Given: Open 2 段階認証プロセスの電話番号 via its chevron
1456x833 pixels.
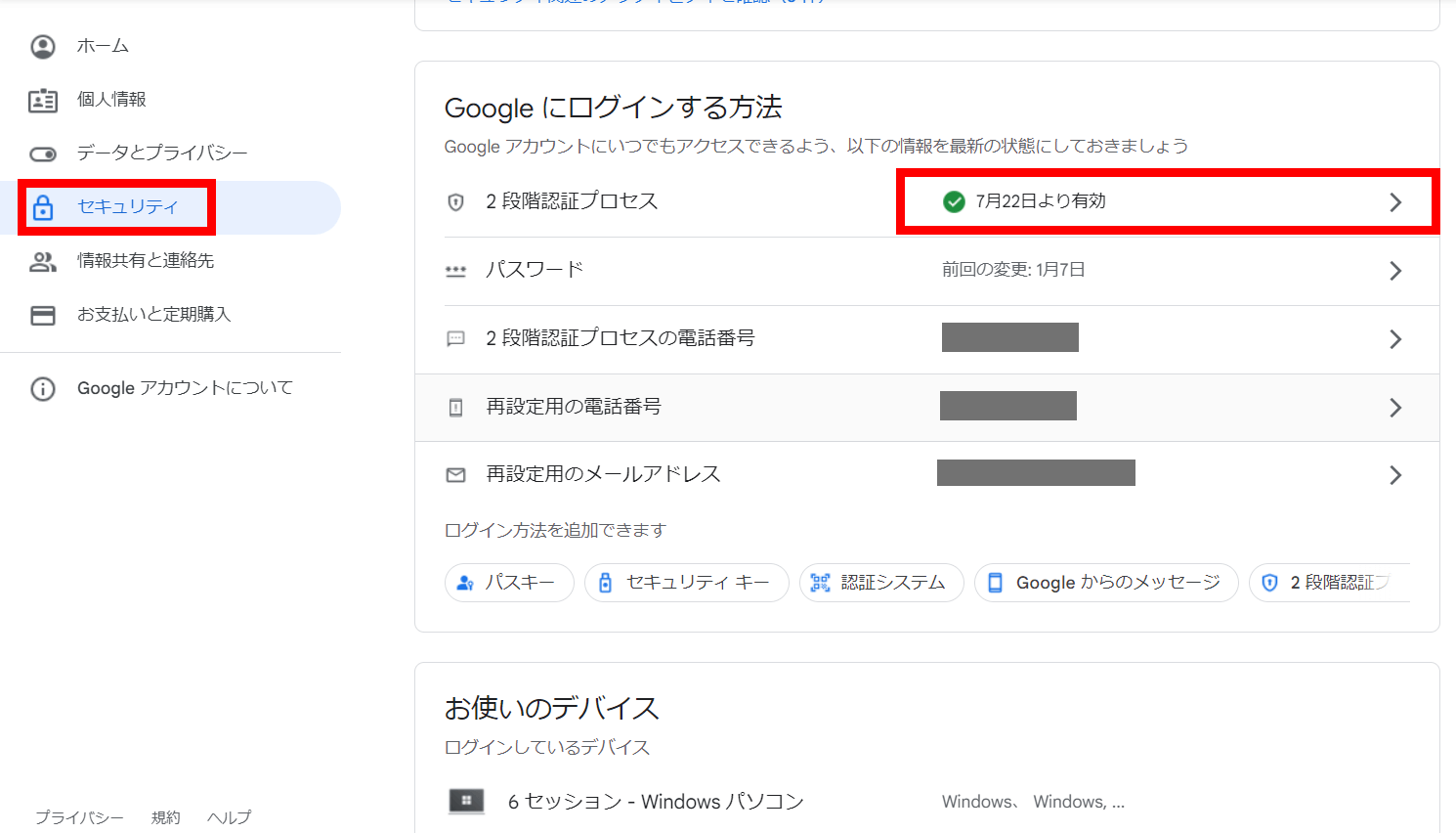Looking at the screenshot, I should click(x=1395, y=339).
